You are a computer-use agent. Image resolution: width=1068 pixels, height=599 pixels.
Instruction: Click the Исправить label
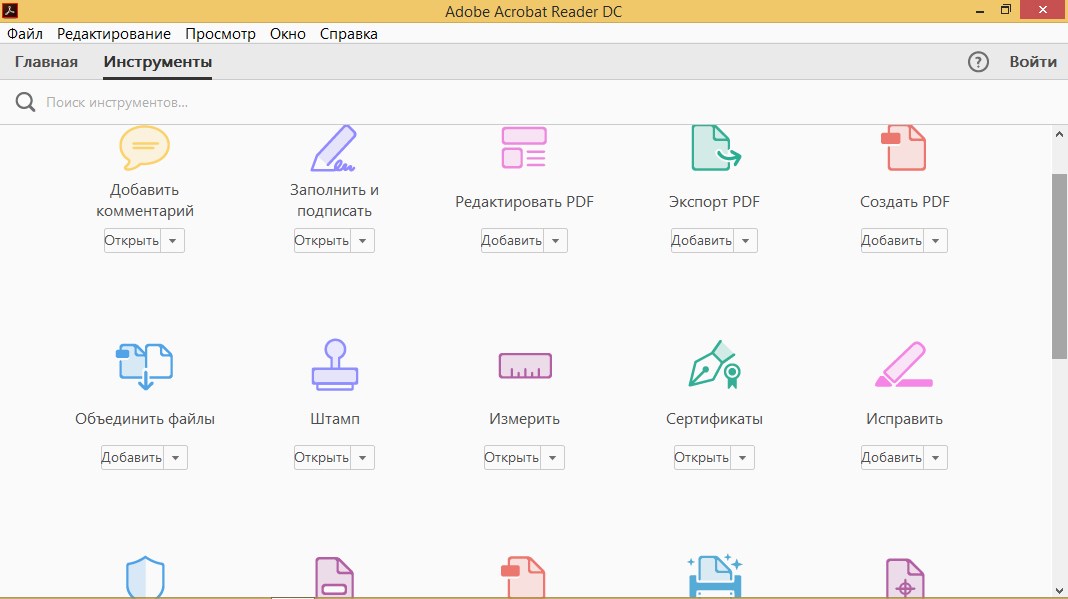[905, 419]
